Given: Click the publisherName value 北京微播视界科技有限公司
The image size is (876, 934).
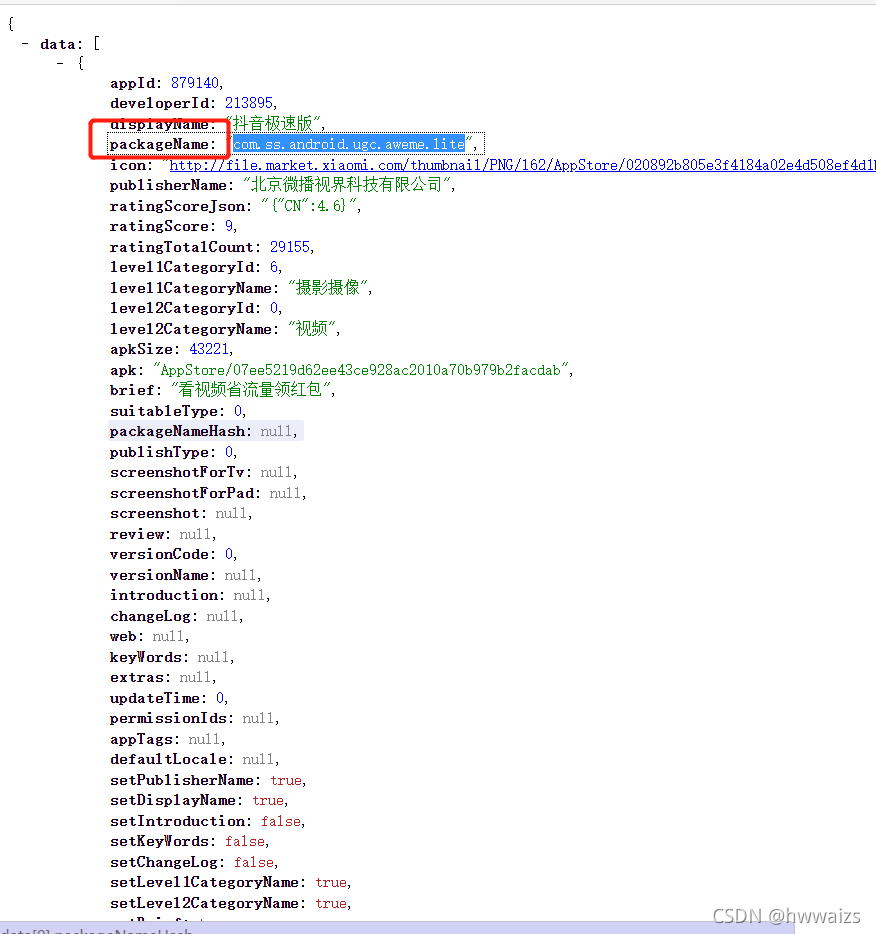Looking at the screenshot, I should point(345,185).
